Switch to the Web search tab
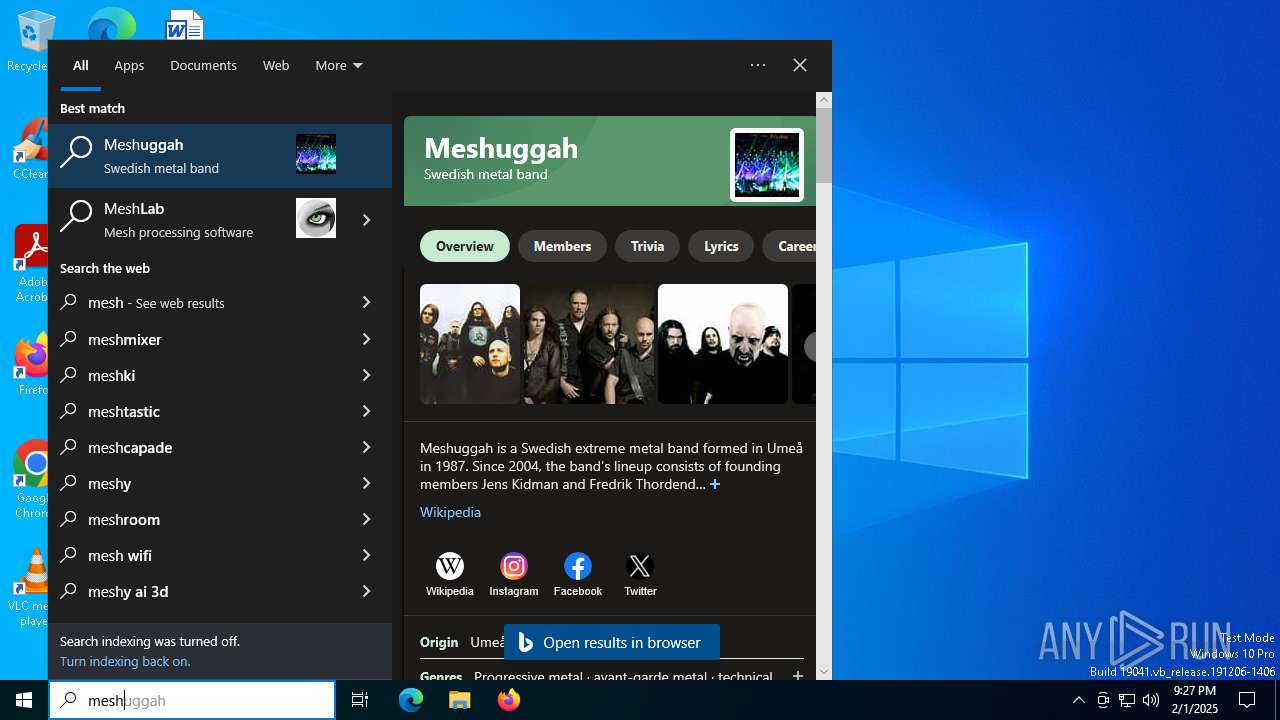 point(276,65)
